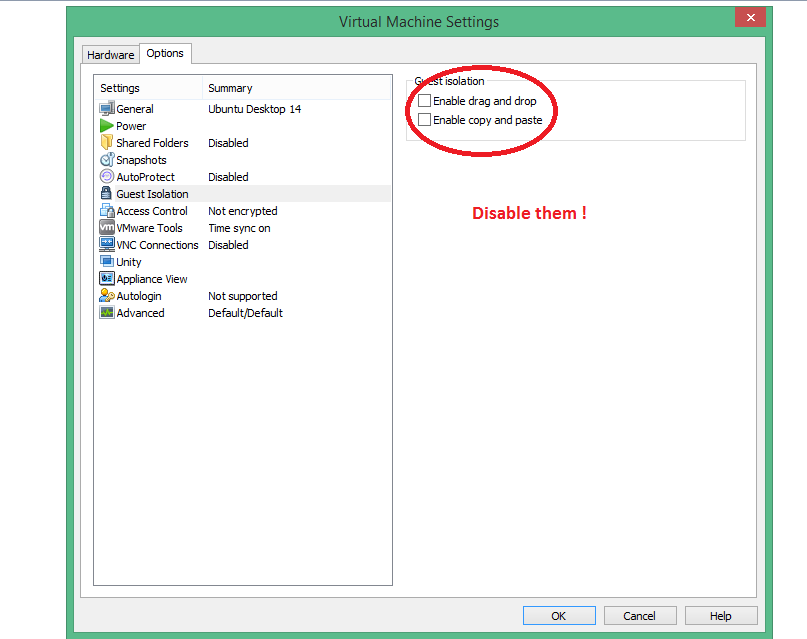Screen dimensions: 807x639
Task: Select the Shared Folders row label
Action: [x=152, y=143]
